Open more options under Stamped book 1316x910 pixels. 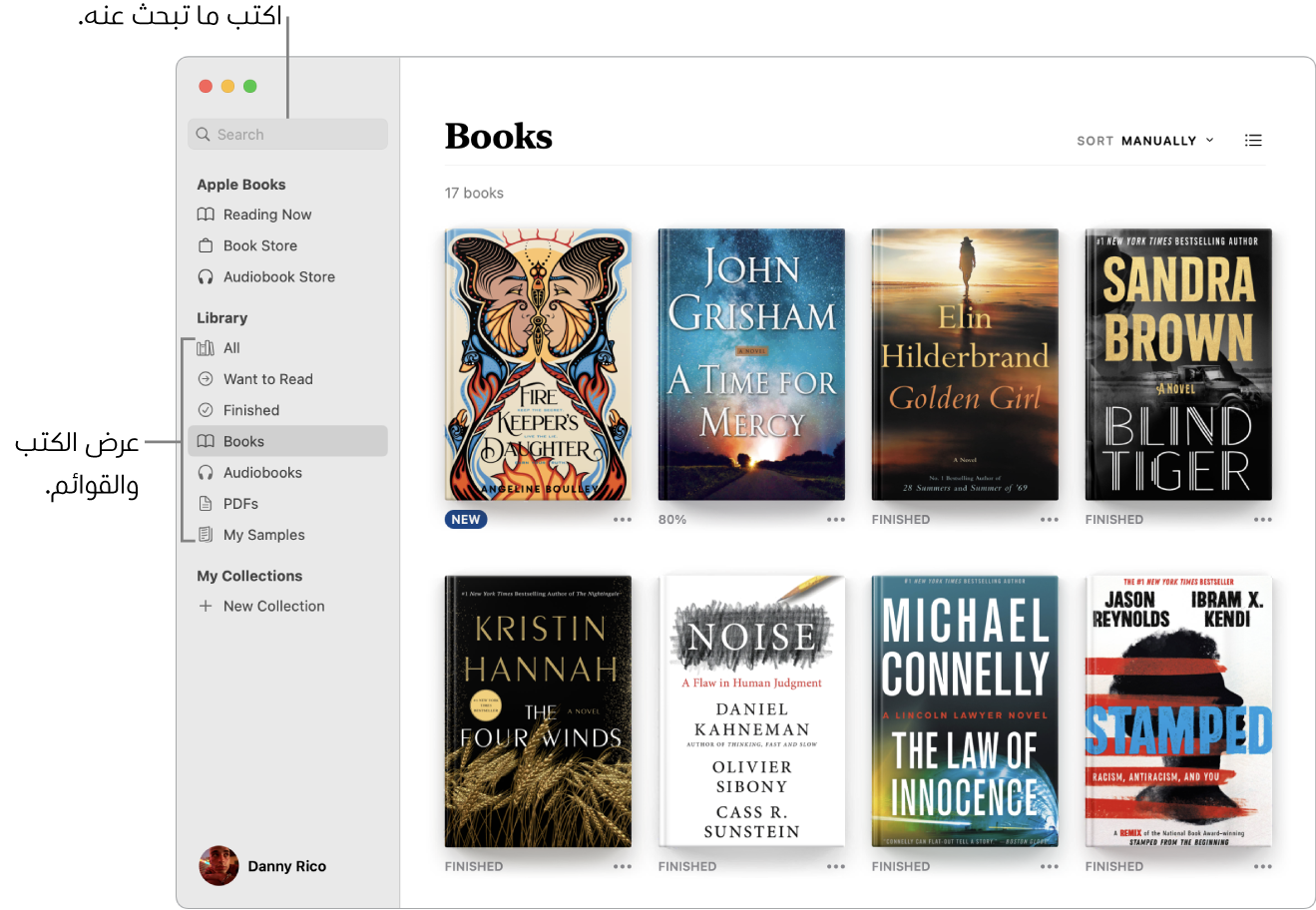[1263, 867]
